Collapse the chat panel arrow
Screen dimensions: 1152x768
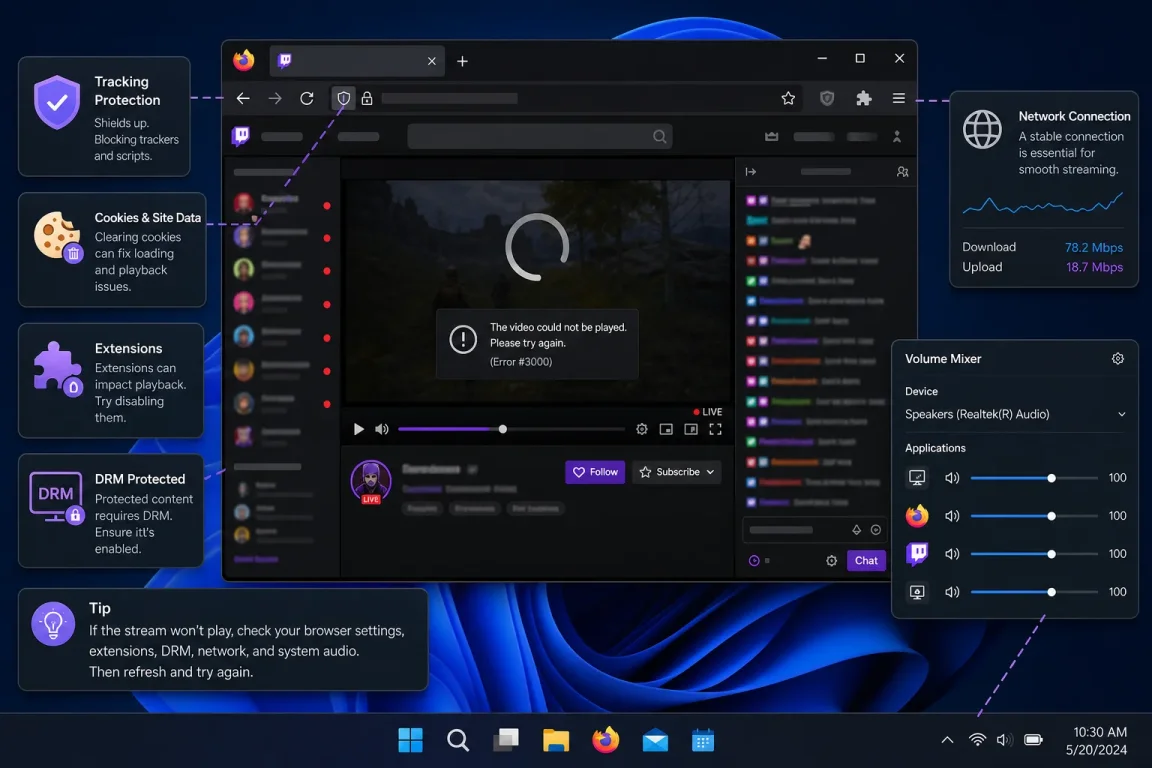point(751,172)
